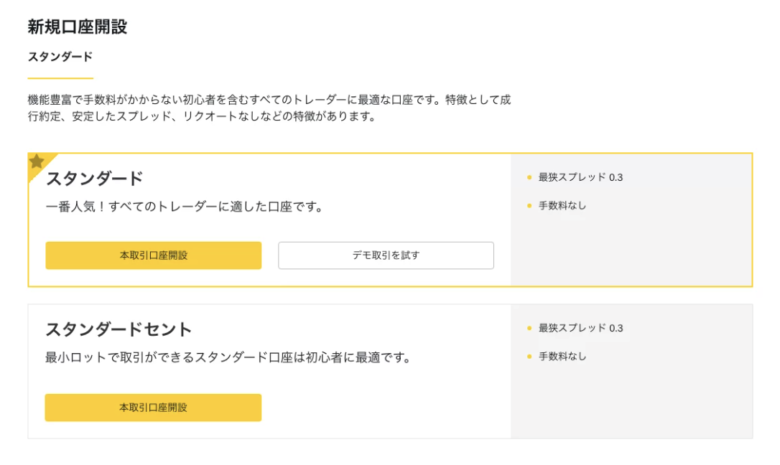The height and width of the screenshot is (465, 780).
Task: Click デモ取引を試す button
Action: pos(386,255)
